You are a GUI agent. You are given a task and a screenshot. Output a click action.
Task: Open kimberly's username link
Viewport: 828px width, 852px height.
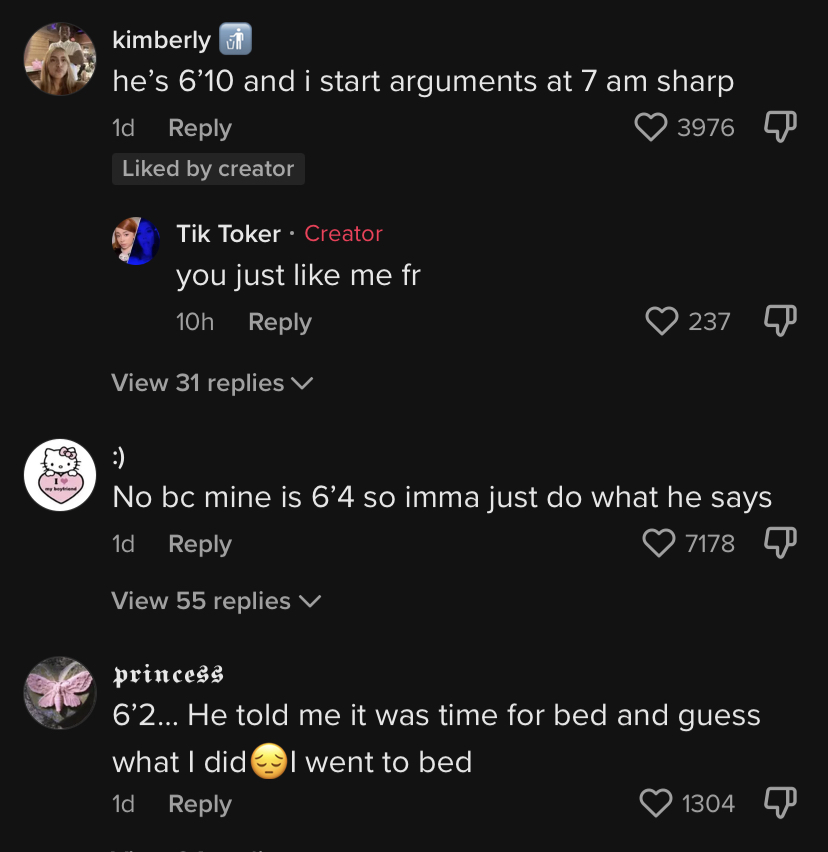tap(161, 40)
